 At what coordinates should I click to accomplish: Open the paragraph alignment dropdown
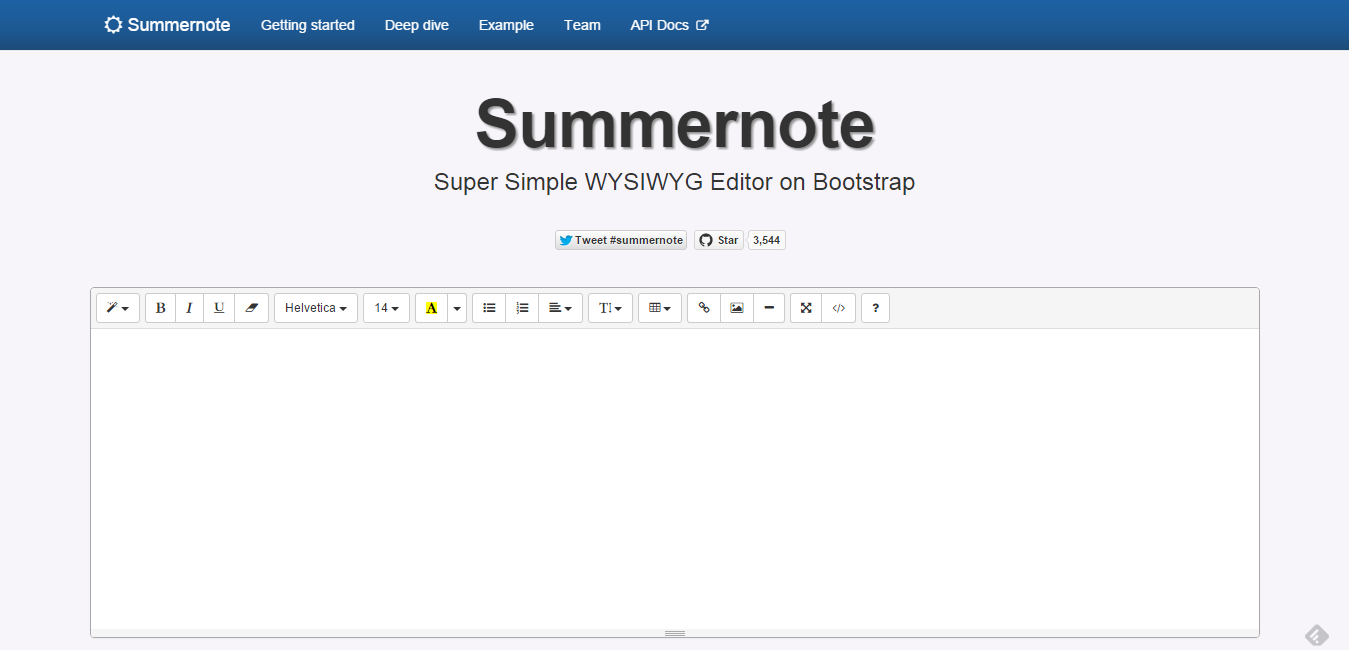[560, 308]
